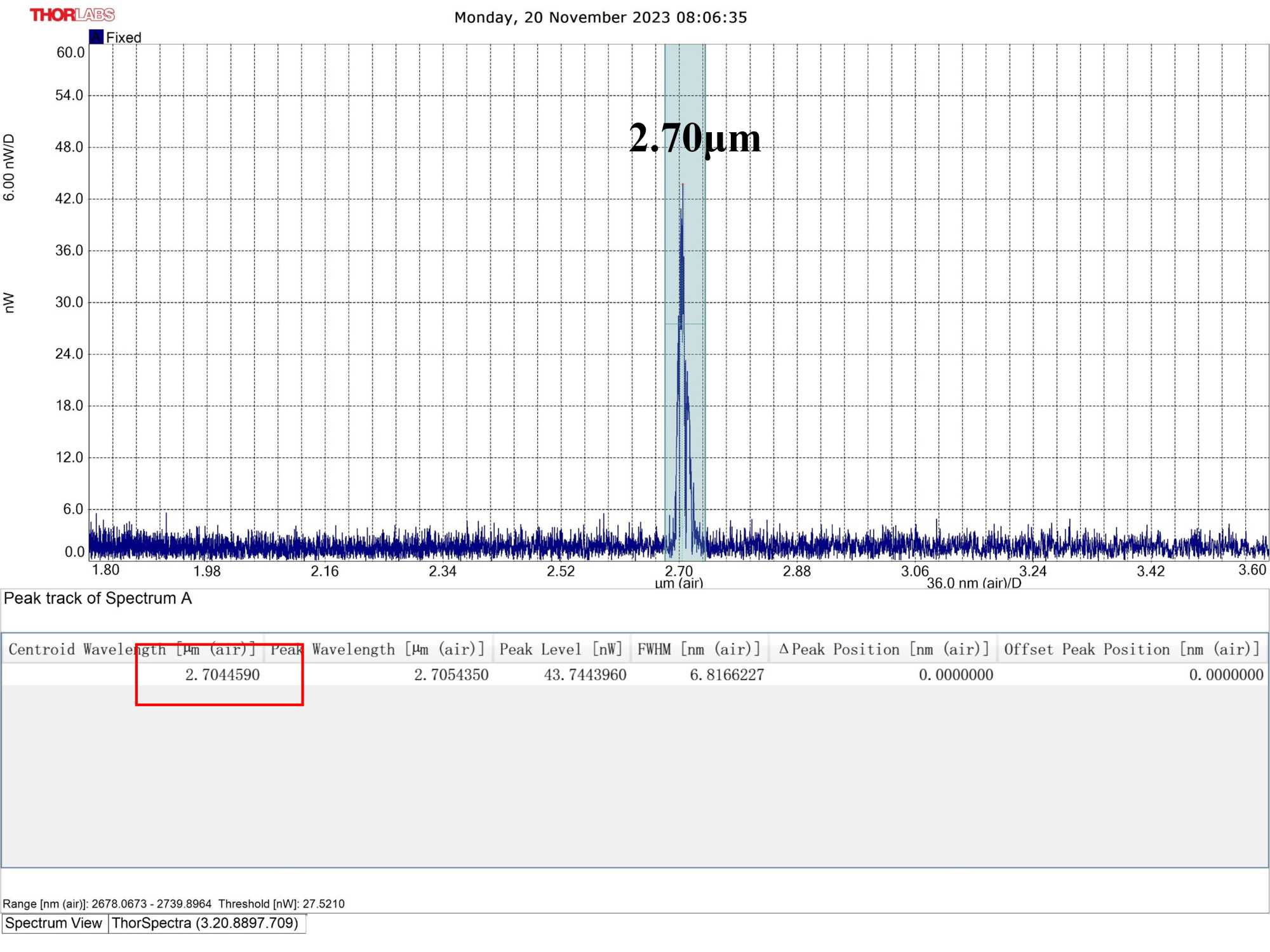
Task: Click the timestamp at the top
Action: point(600,17)
